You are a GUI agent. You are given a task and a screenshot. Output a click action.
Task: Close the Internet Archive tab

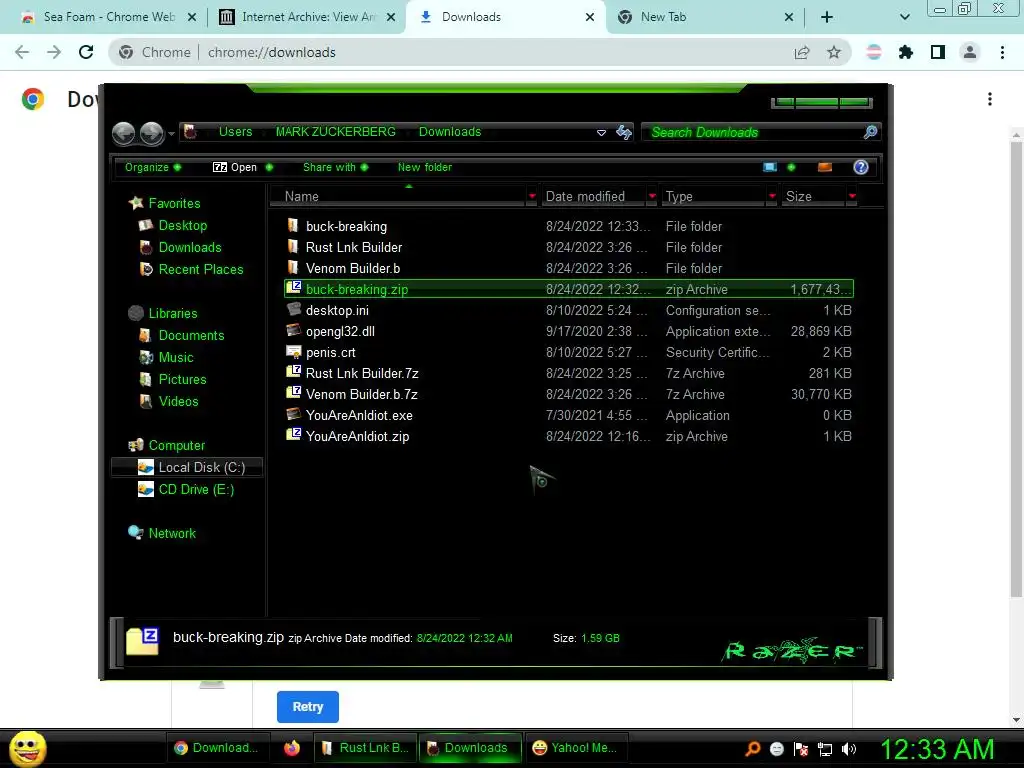[x=391, y=17]
